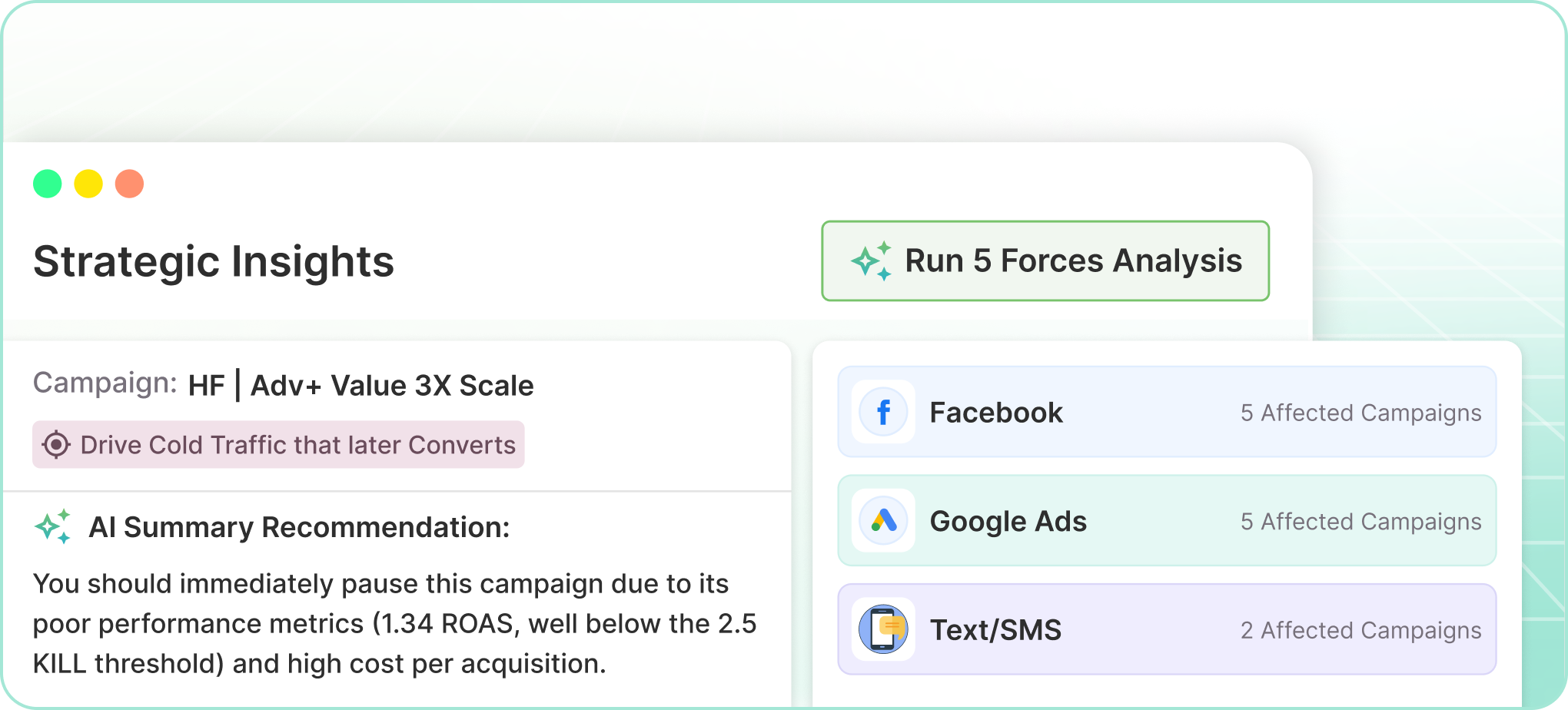Expand the Text/SMS affected campaigns

coord(1360,629)
